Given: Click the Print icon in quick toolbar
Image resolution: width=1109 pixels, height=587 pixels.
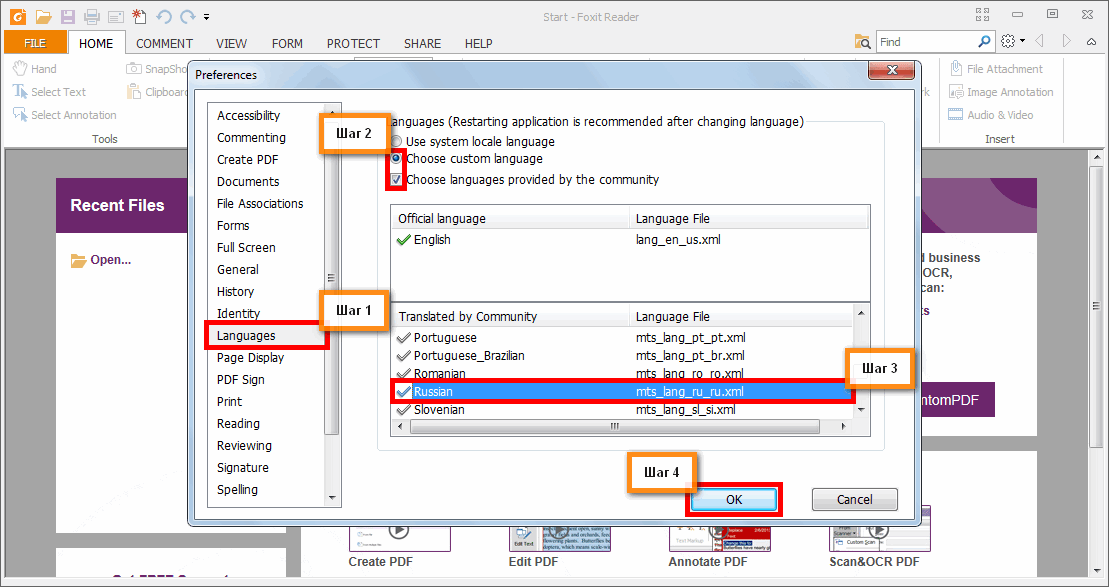Looking at the screenshot, I should (x=91, y=16).
